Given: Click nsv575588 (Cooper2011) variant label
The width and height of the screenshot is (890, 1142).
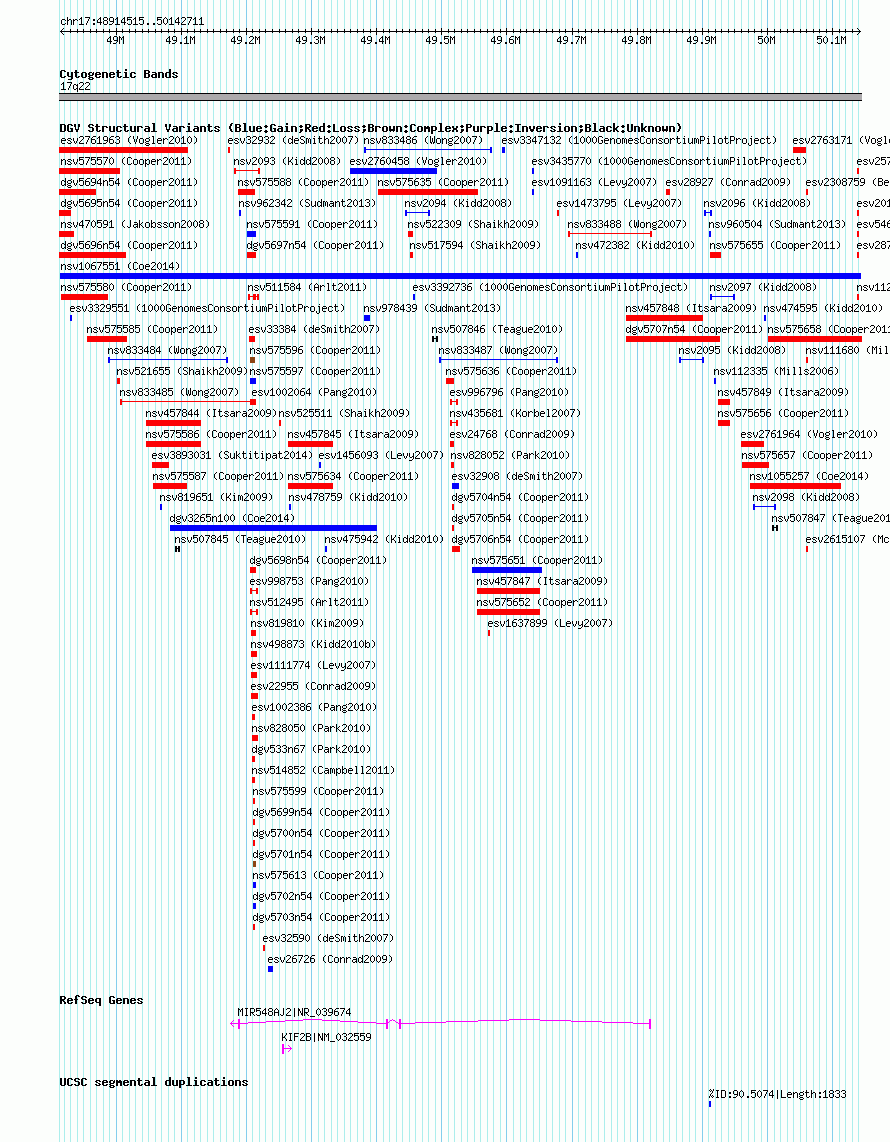Looking at the screenshot, I should 304,182.
